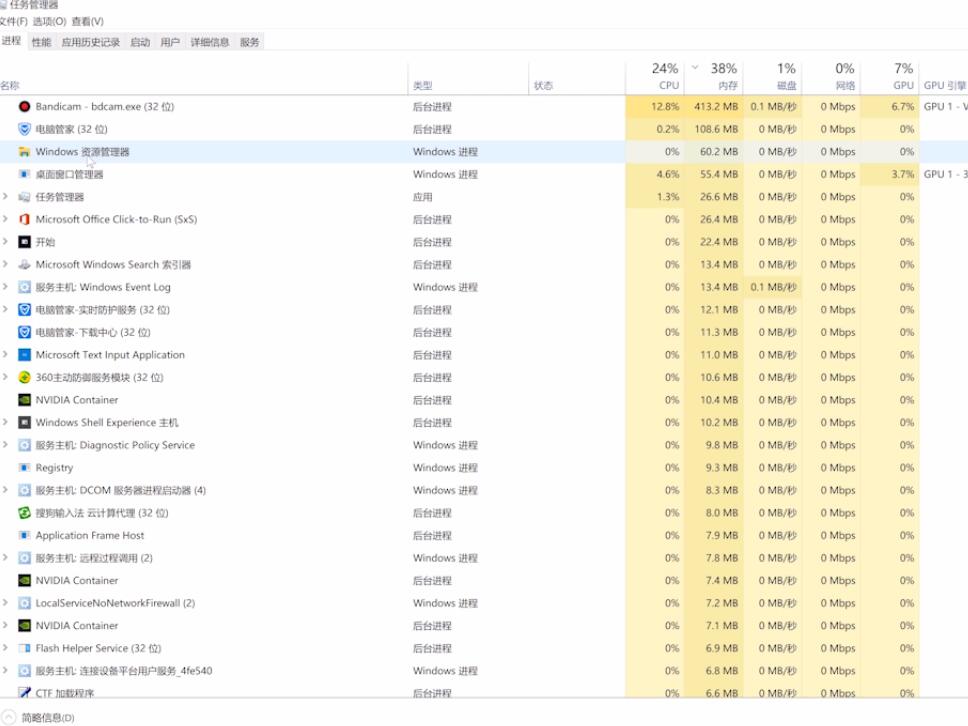Image resolution: width=968 pixels, height=726 pixels.
Task: Sort by the 状态 column header
Action: click(x=577, y=78)
